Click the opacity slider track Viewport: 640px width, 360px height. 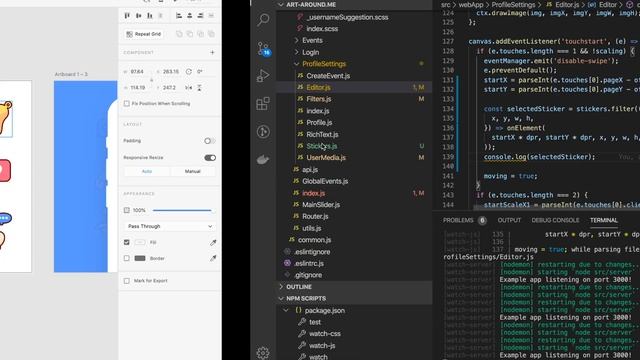tap(182, 210)
